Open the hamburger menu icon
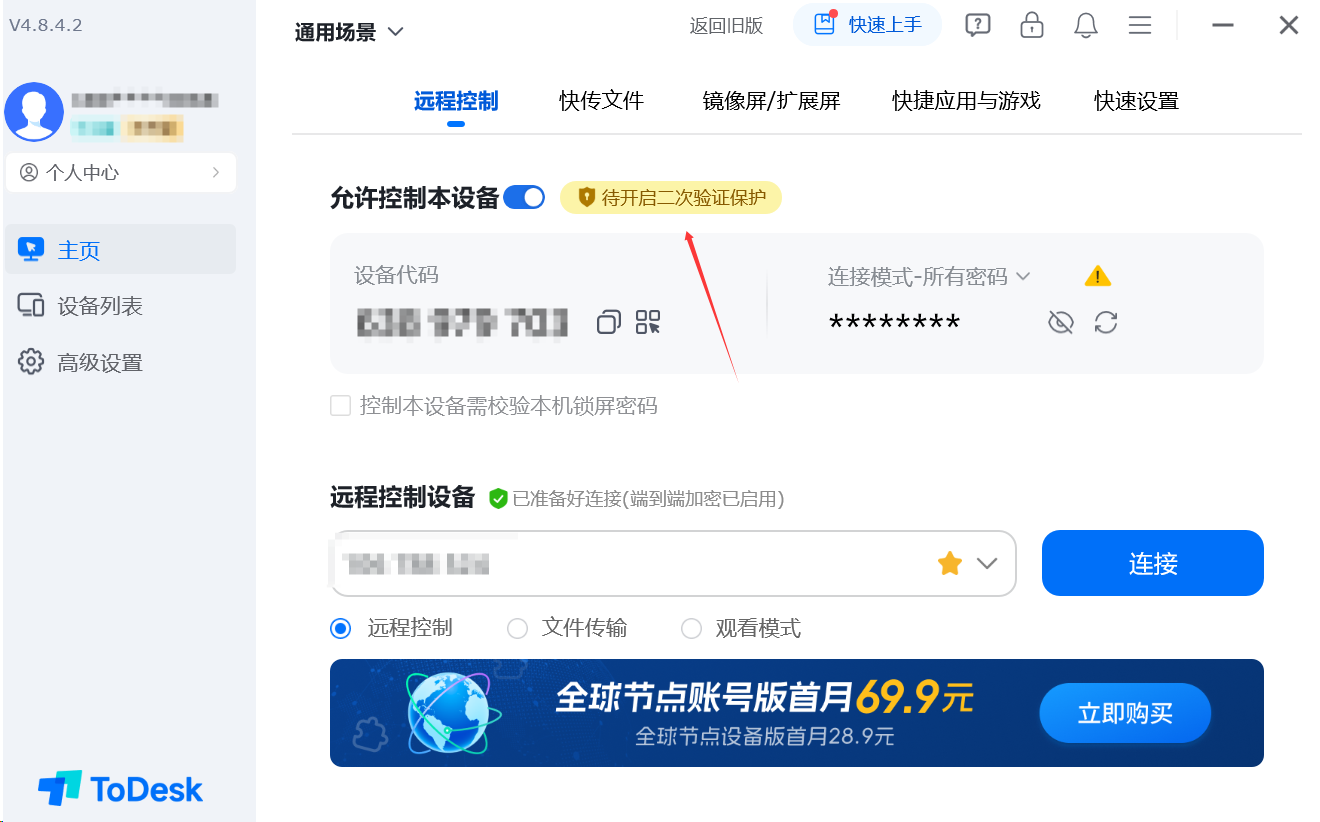Image resolution: width=1320 pixels, height=822 pixels. pyautogui.click(x=1140, y=25)
